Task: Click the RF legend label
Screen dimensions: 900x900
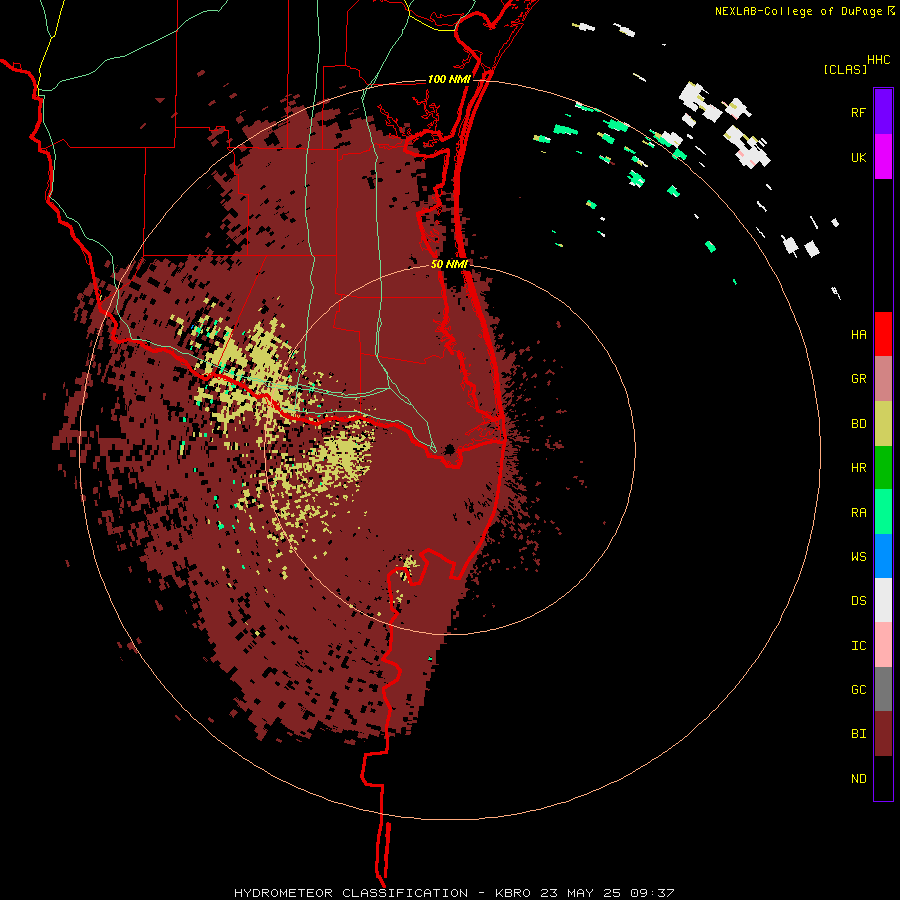Action: click(x=858, y=112)
